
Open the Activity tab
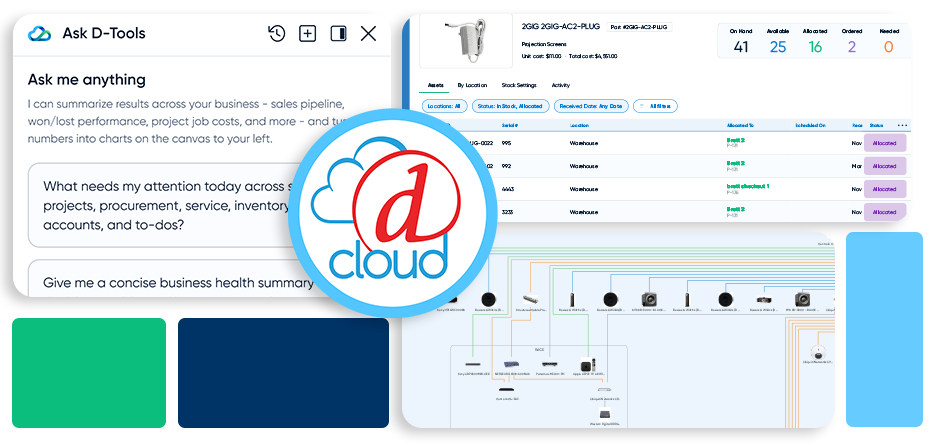click(x=561, y=85)
